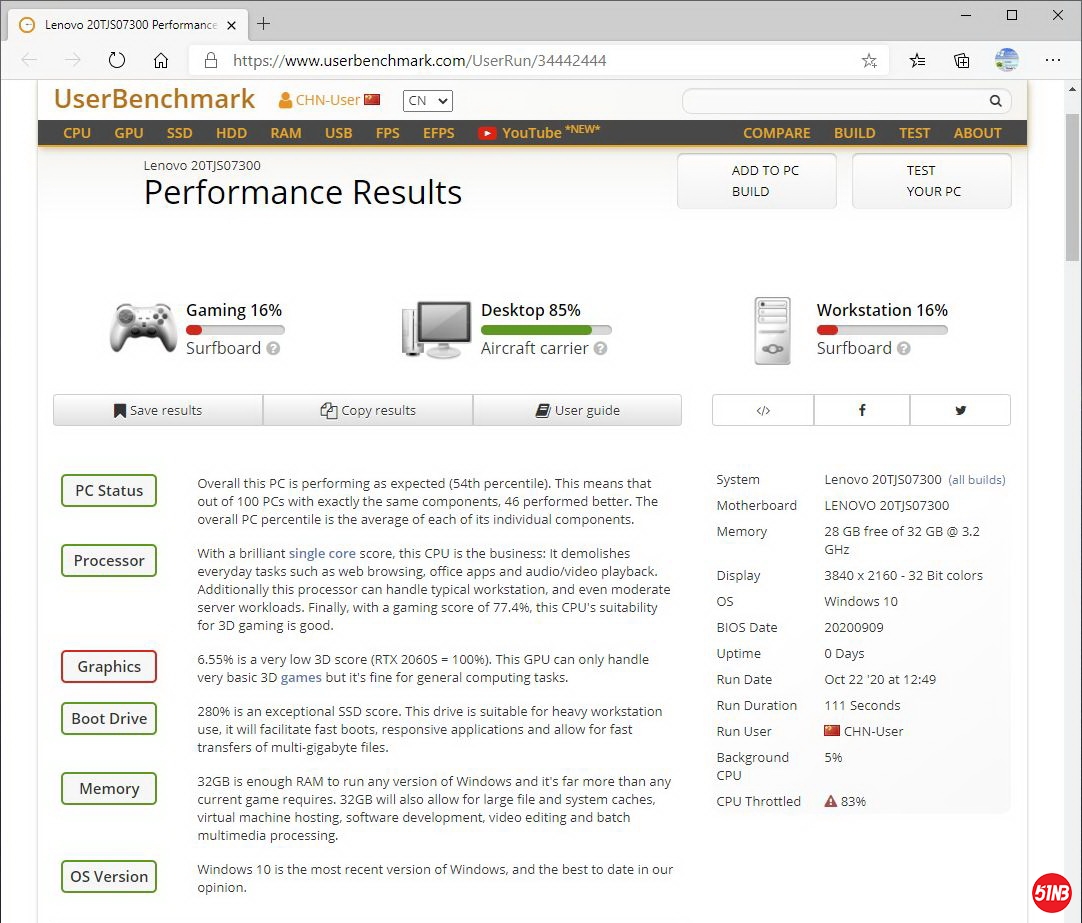Open the EFPS menu item
This screenshot has width=1082, height=923.
pyautogui.click(x=439, y=133)
